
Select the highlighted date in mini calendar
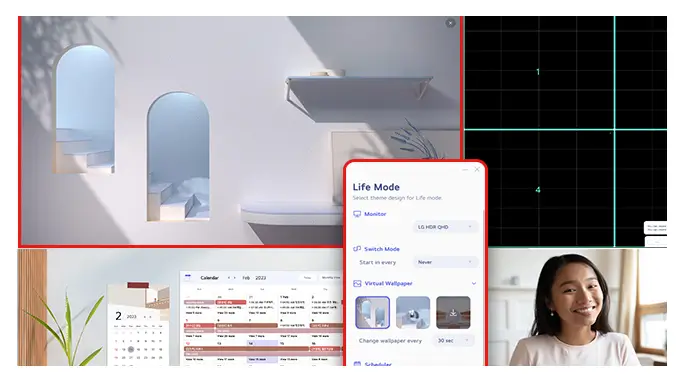(131, 349)
